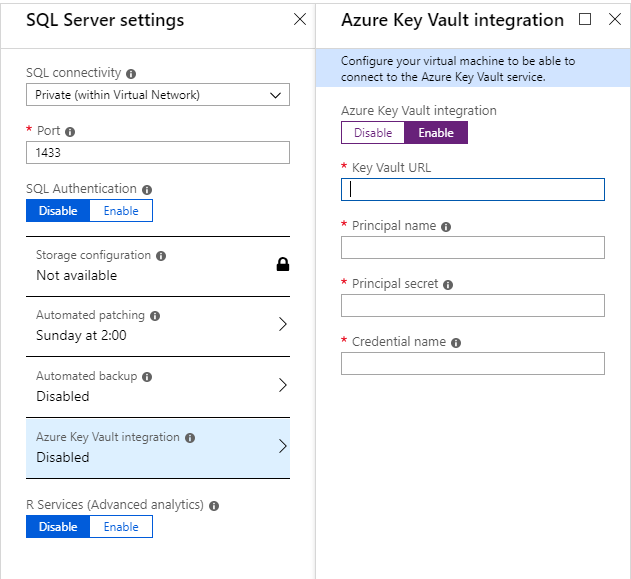Expand the Automated patching chevron
631x579 pixels.
click(282, 325)
